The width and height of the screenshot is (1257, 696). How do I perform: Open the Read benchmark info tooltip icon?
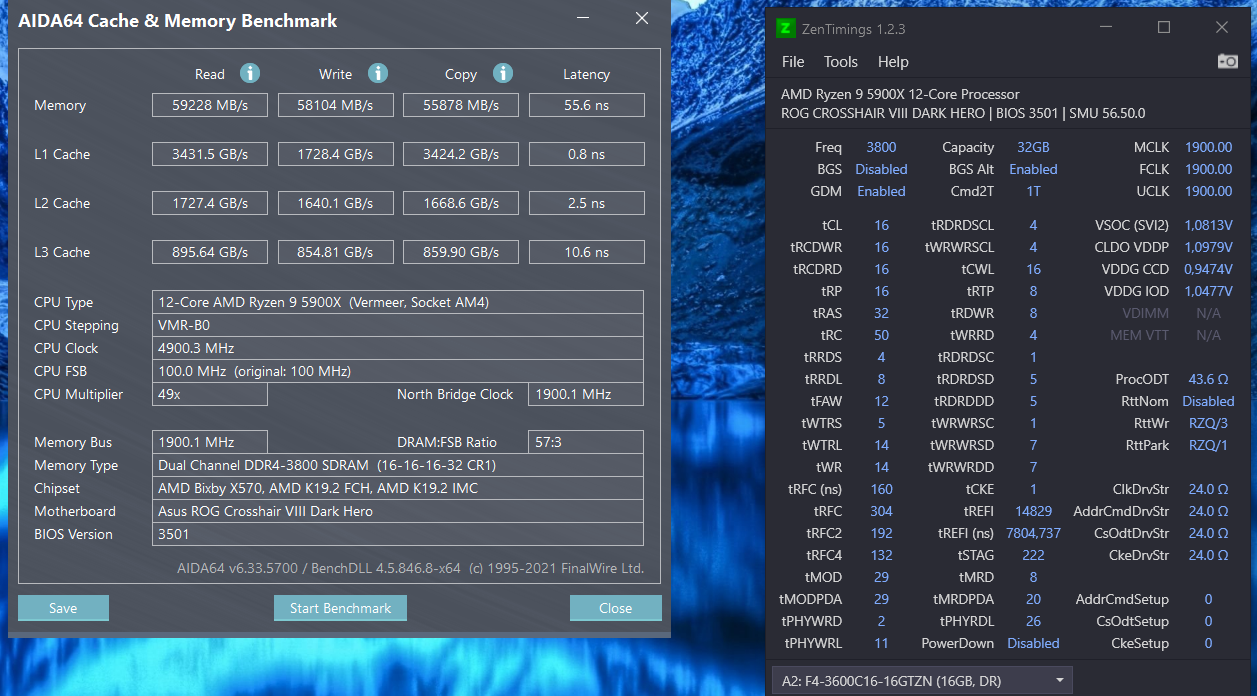(250, 73)
